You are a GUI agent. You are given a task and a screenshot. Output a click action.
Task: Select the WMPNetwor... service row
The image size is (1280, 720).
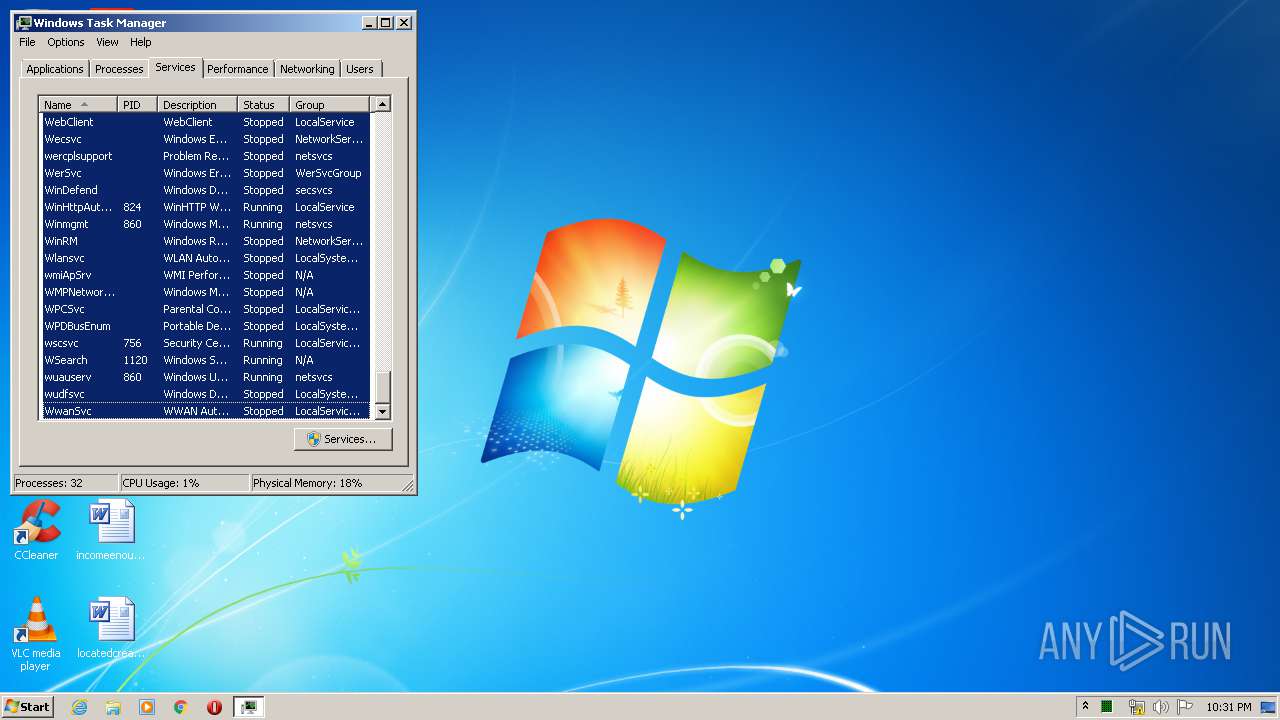(x=205, y=292)
